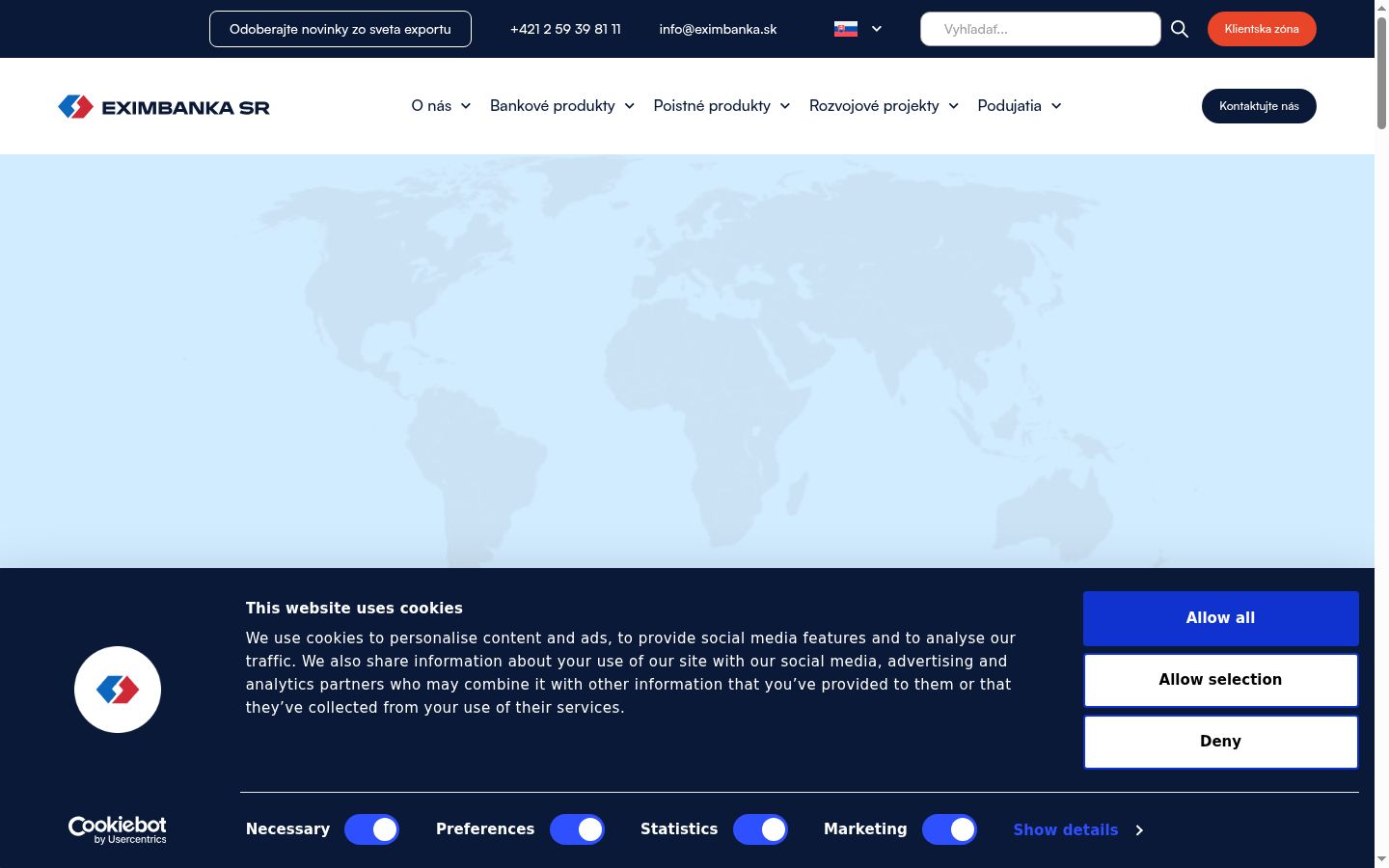The width and height of the screenshot is (1389, 868).
Task: Open the Klientska zóna button
Action: (x=1262, y=29)
